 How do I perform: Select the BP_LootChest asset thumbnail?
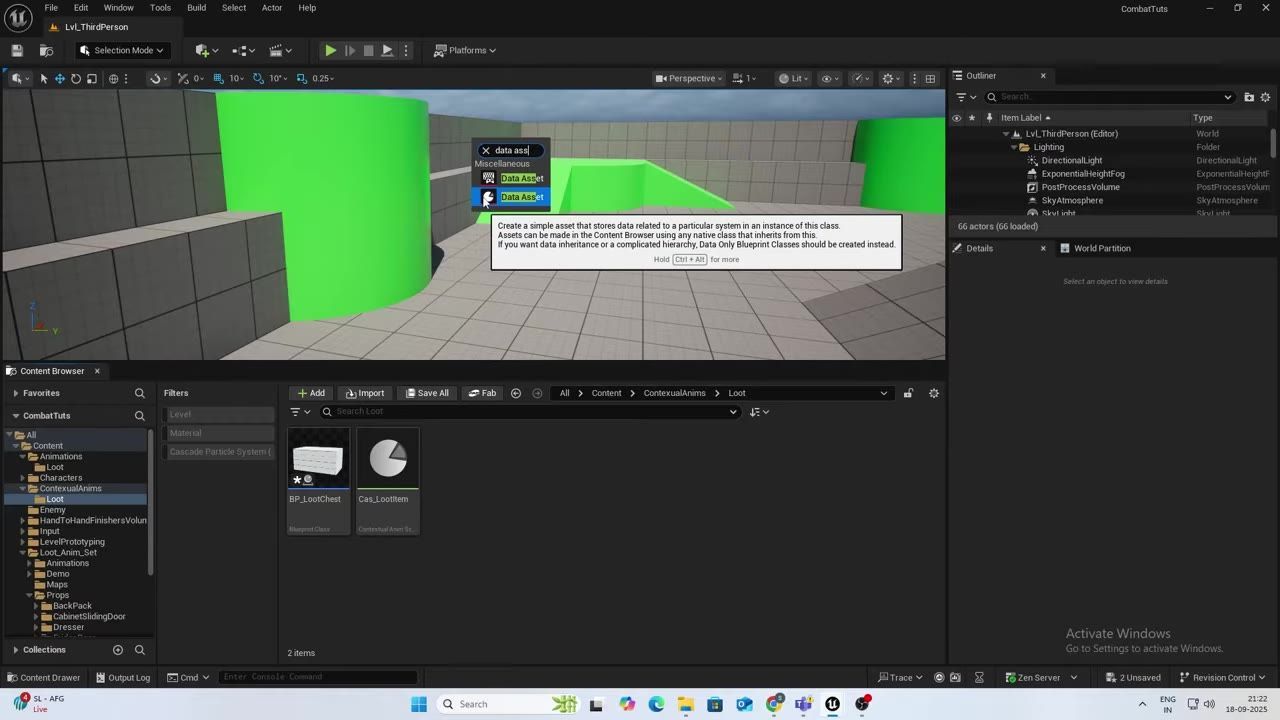tap(318, 459)
